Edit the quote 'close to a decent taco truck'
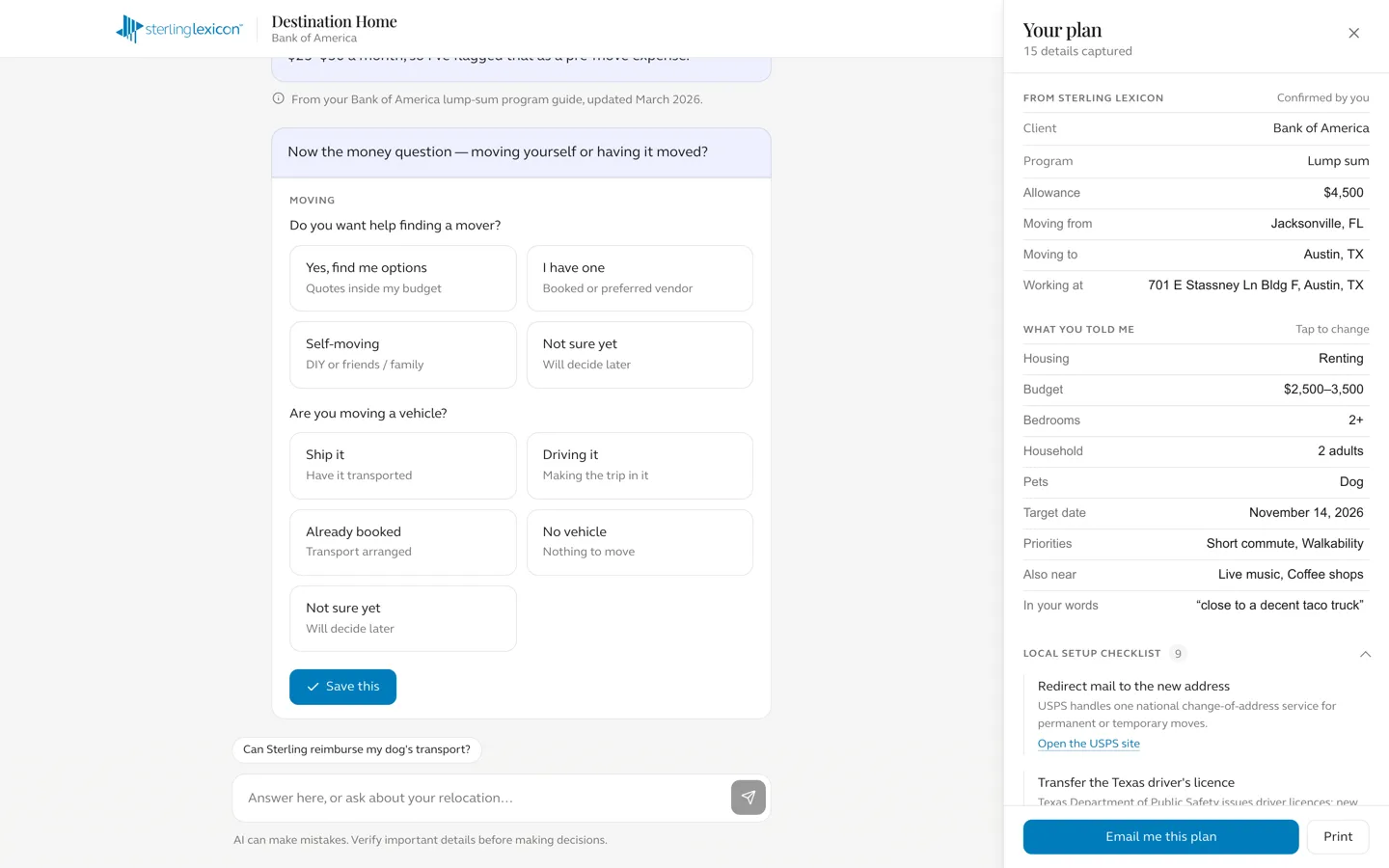This screenshot has width=1389, height=868. (x=1280, y=606)
